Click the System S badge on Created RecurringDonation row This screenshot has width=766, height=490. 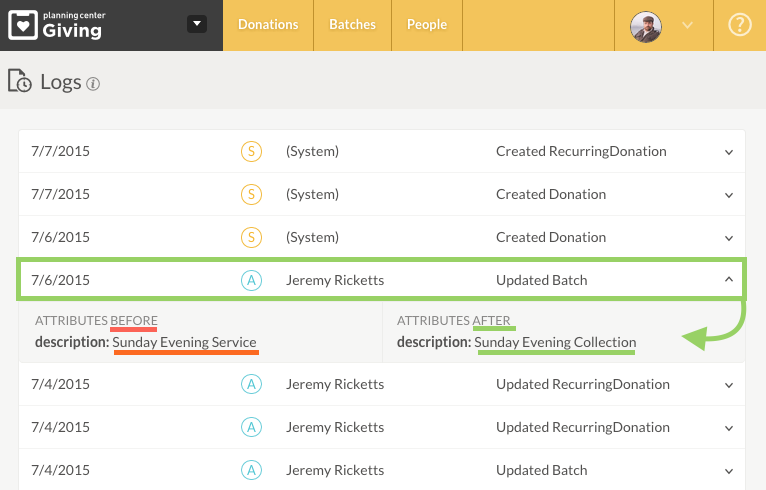pos(251,151)
